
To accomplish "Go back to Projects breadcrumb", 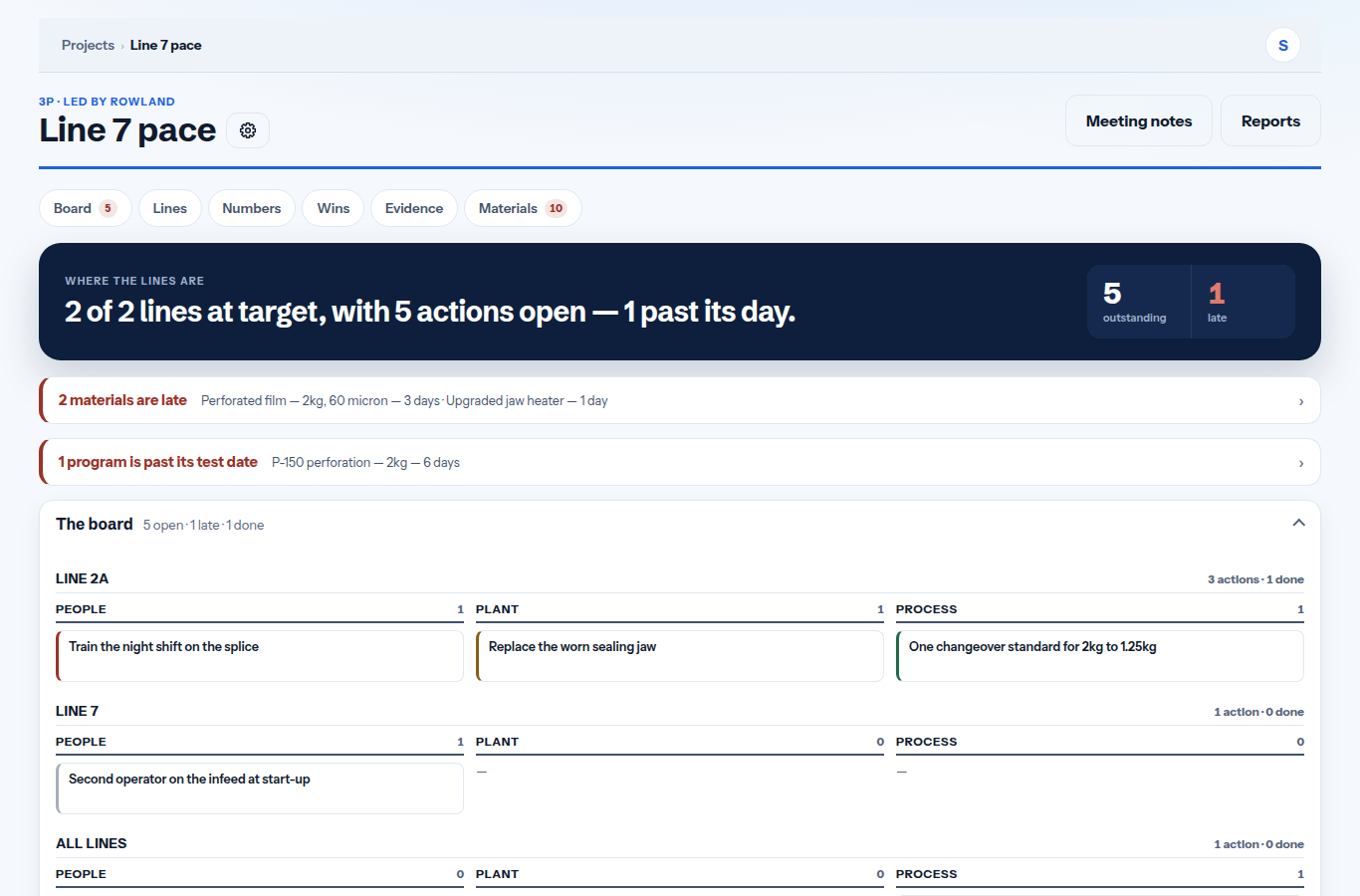I will pyautogui.click(x=88, y=45).
